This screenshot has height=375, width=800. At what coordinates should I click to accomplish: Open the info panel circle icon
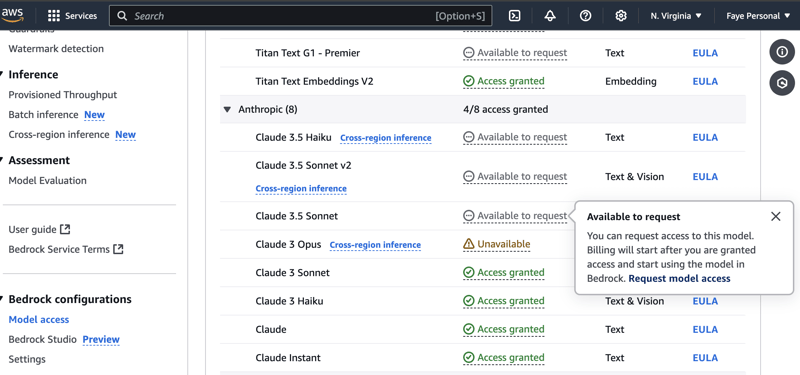pos(782,52)
